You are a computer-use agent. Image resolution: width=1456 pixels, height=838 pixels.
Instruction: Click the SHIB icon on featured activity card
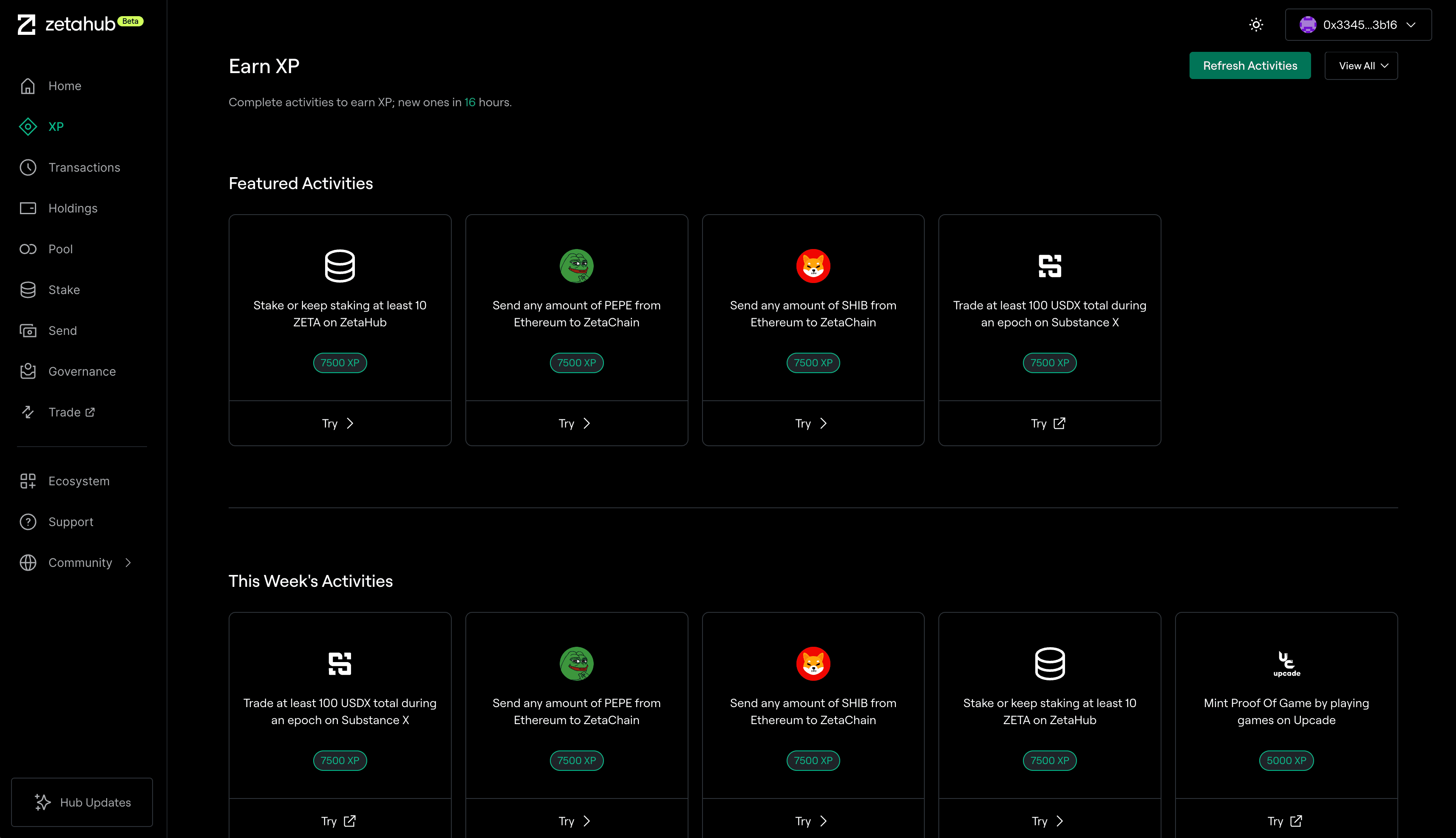click(813, 266)
